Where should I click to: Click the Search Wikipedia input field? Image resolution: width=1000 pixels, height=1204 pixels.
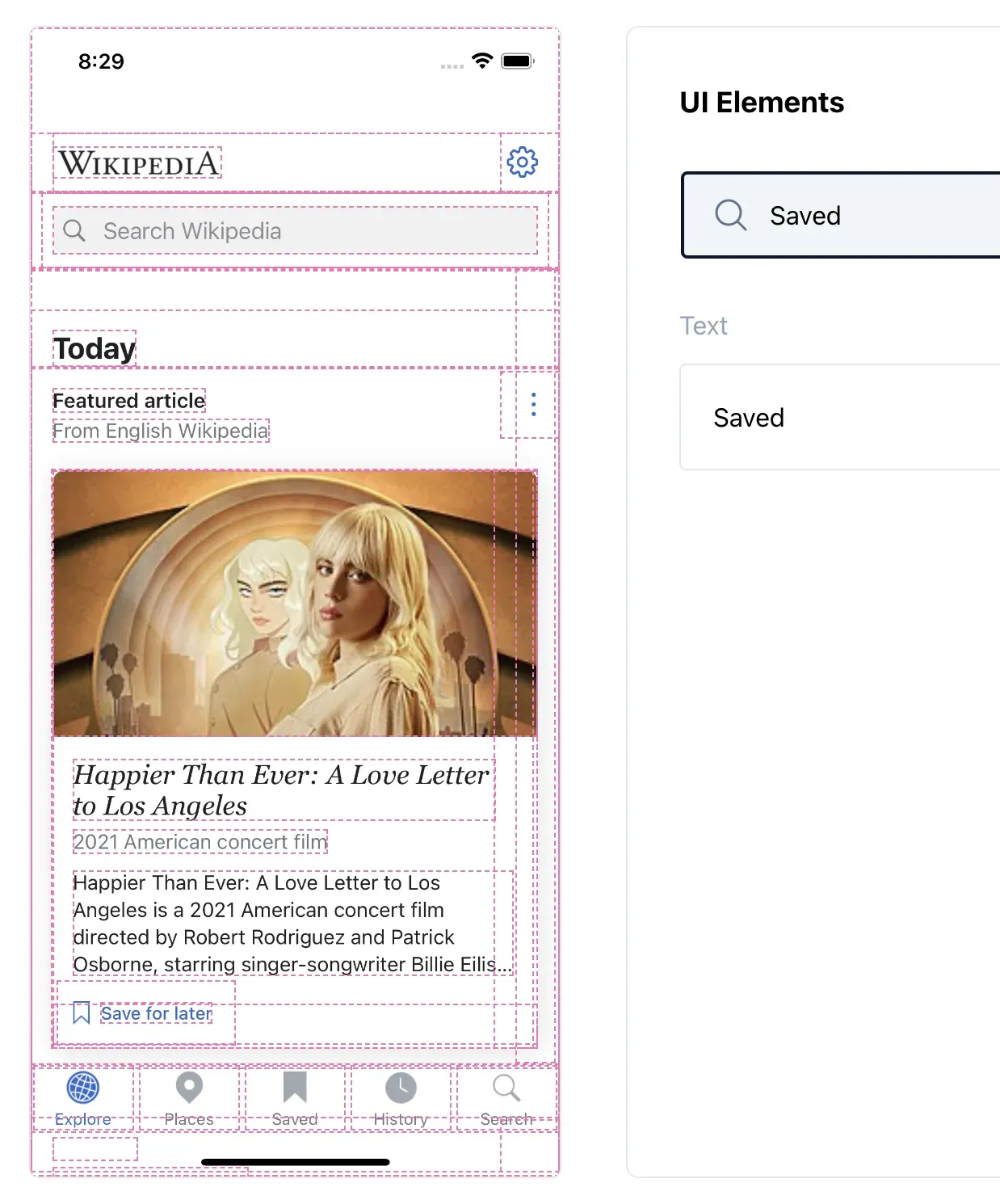[x=307, y=231]
